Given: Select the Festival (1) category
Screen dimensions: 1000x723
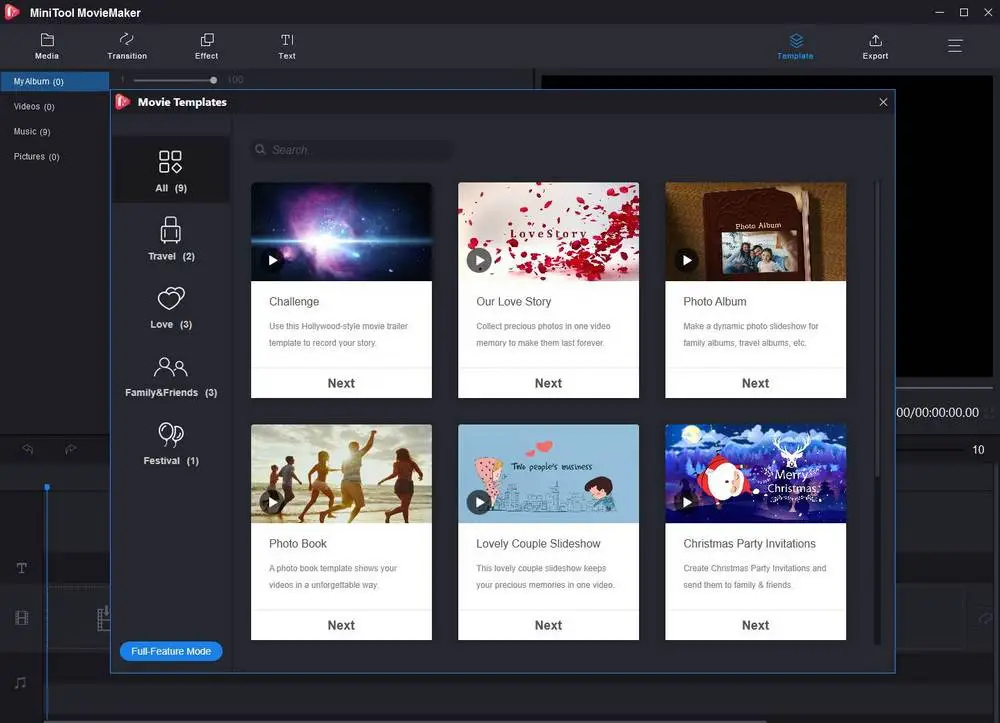Looking at the screenshot, I should (171, 444).
